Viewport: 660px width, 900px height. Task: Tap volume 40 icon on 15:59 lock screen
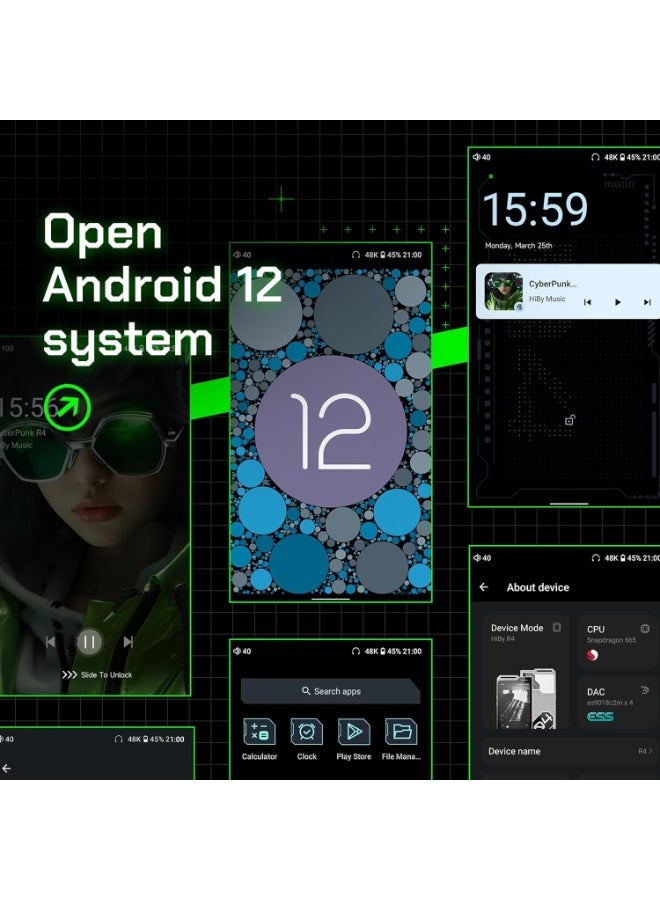[x=482, y=157]
